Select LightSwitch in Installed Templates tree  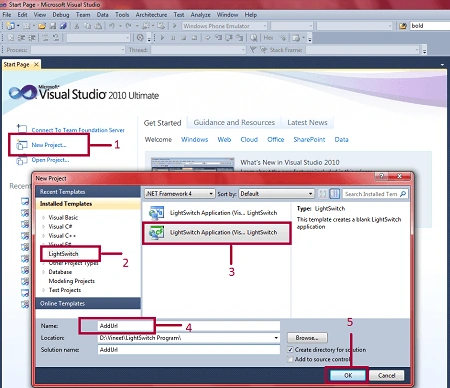click(63, 254)
